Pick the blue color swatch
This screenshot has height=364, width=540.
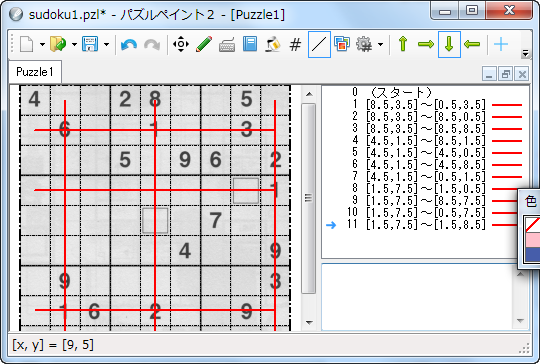point(532,255)
